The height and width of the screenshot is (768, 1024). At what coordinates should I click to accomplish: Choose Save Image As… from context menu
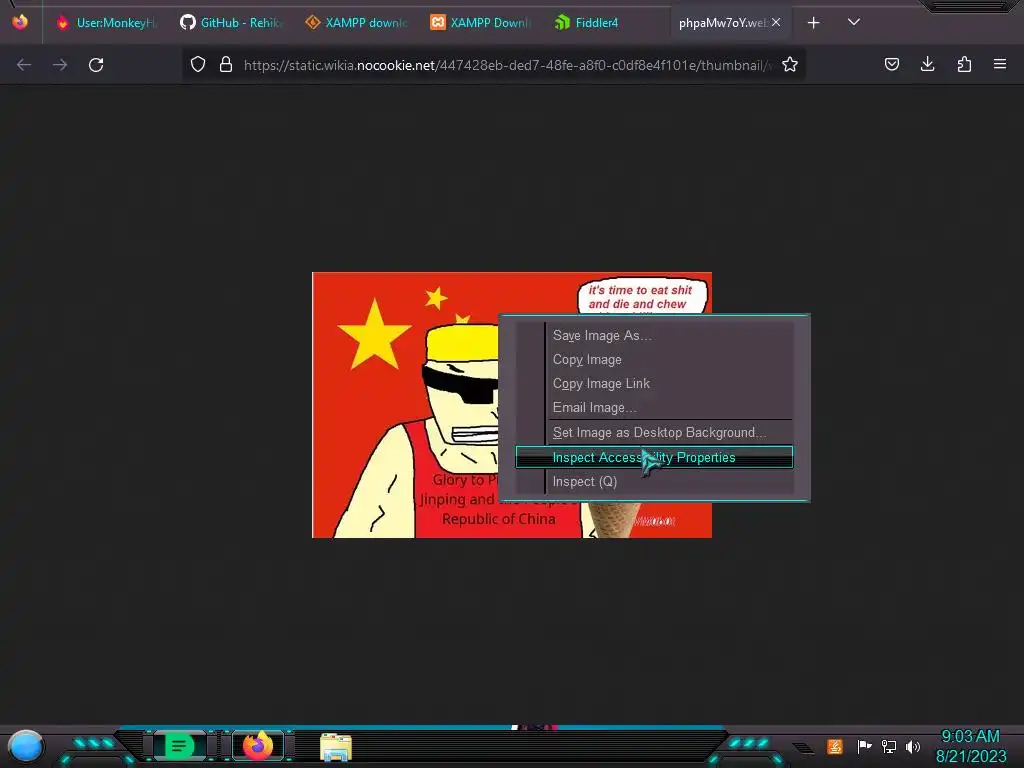pos(654,336)
